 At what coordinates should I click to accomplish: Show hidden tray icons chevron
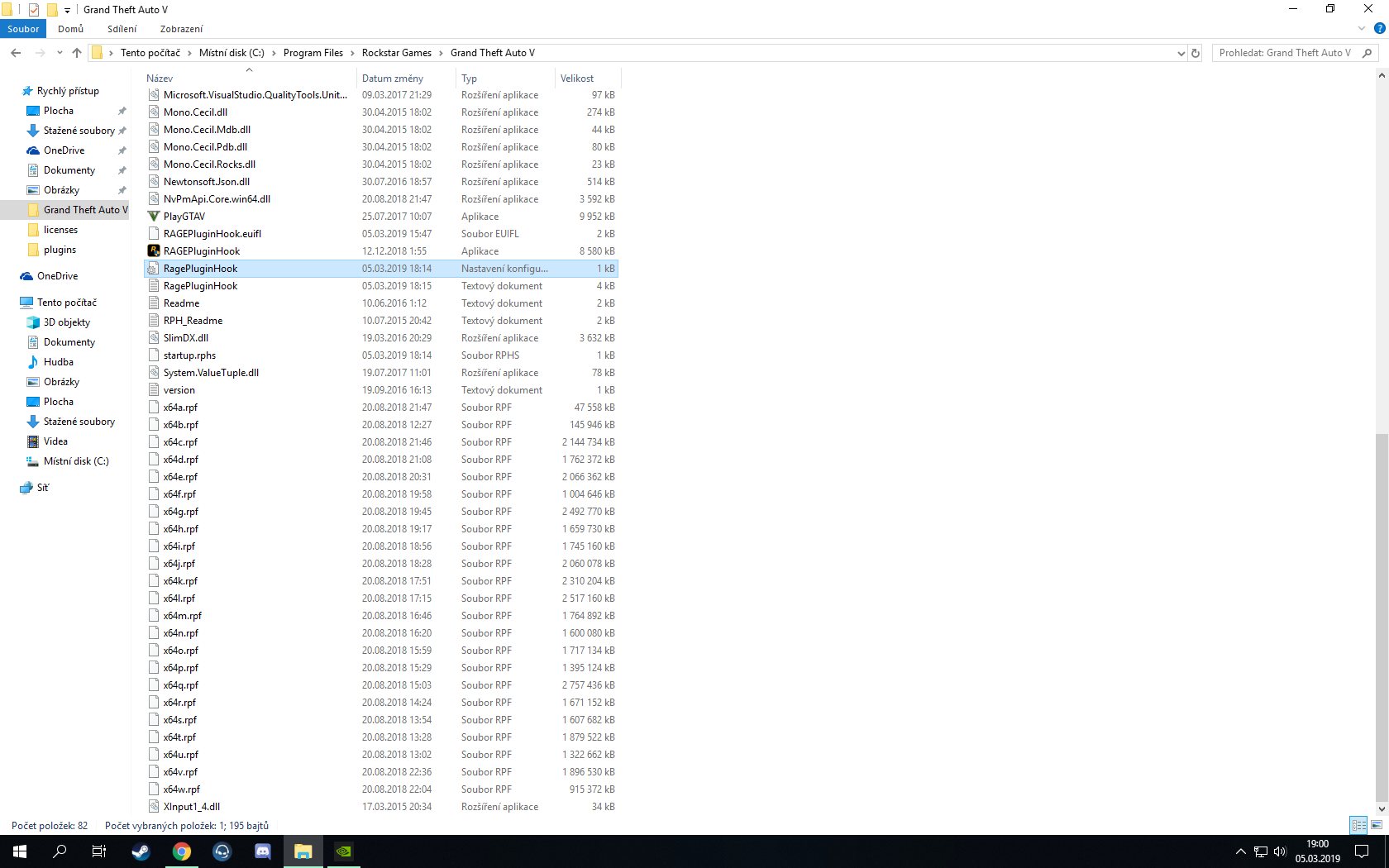tap(1240, 851)
